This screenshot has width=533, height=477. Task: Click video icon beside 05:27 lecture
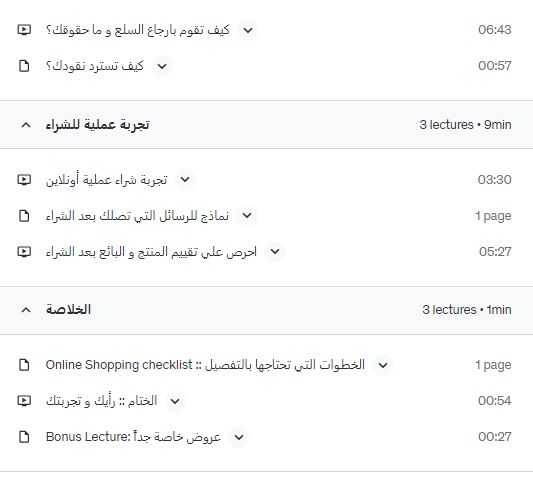24,252
